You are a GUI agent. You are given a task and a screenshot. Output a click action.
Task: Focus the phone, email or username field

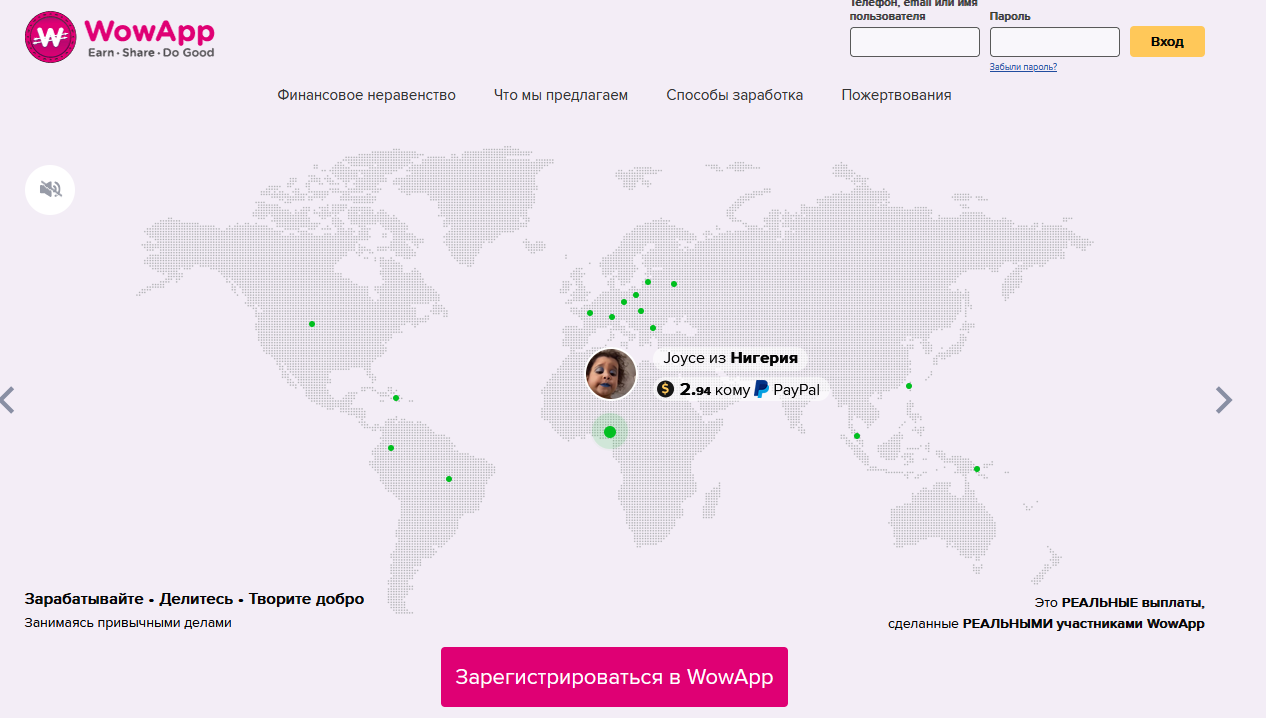pos(914,42)
